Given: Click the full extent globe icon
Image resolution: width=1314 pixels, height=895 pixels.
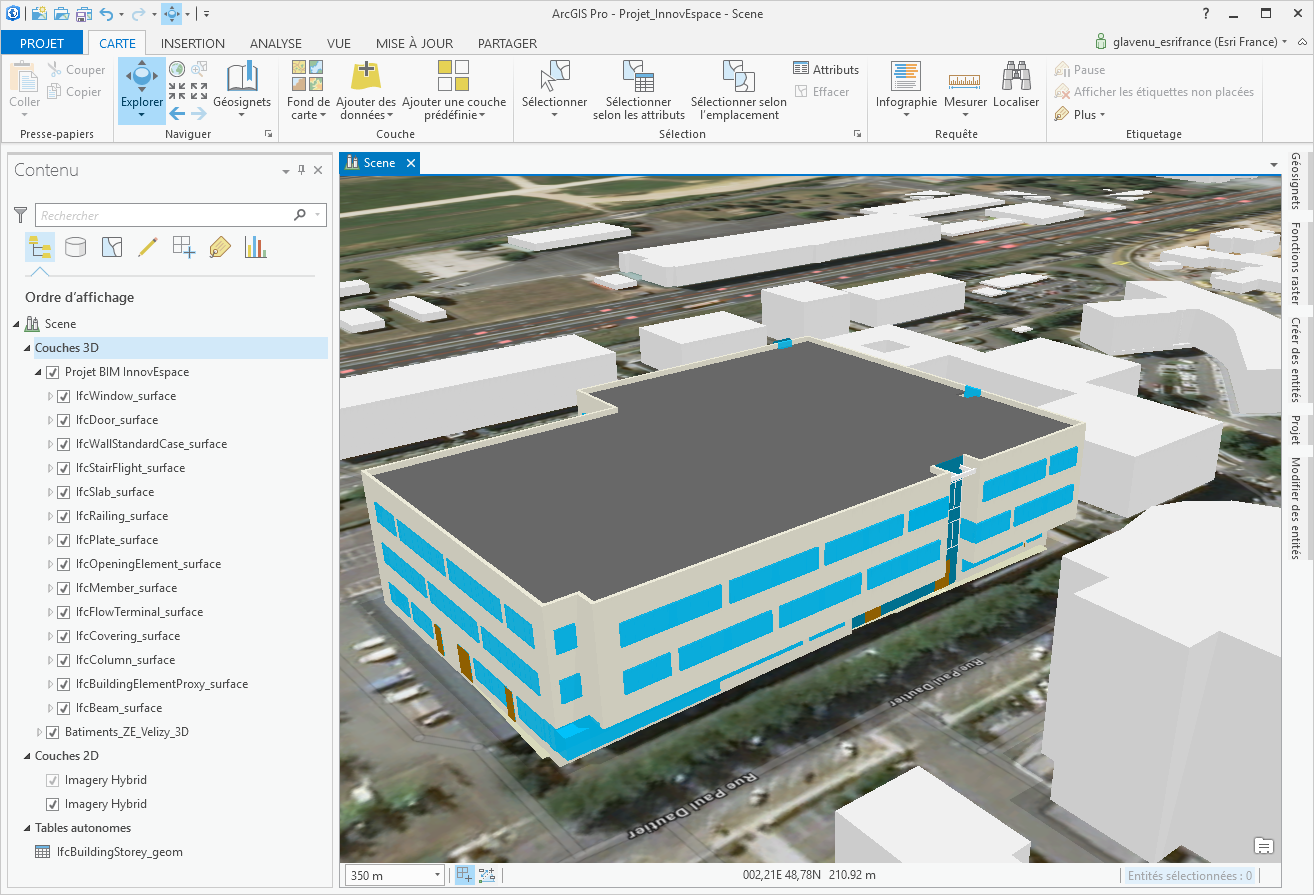Looking at the screenshot, I should pyautogui.click(x=177, y=69).
